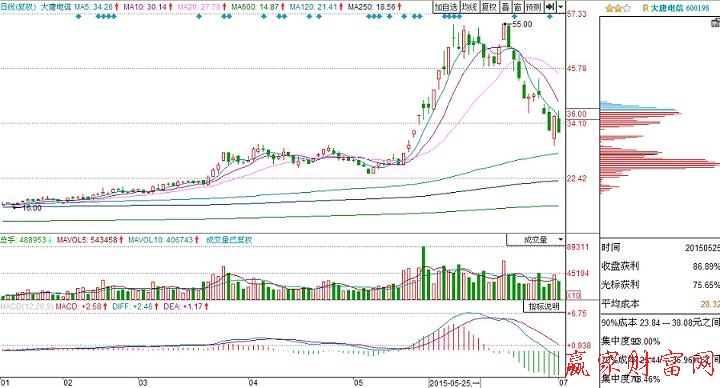
Task: Click the 窗 window layout icon
Action: click(x=518, y=7)
